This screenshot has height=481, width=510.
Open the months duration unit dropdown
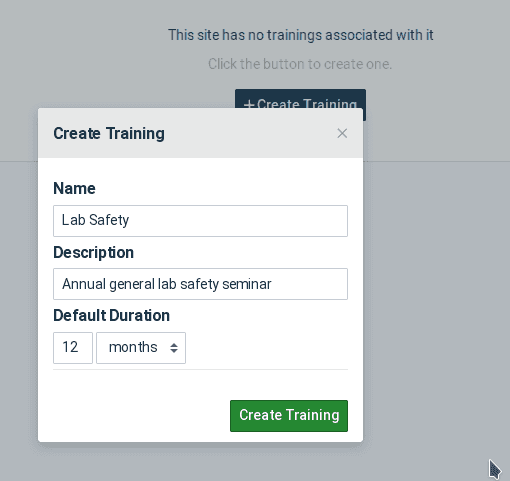141,348
